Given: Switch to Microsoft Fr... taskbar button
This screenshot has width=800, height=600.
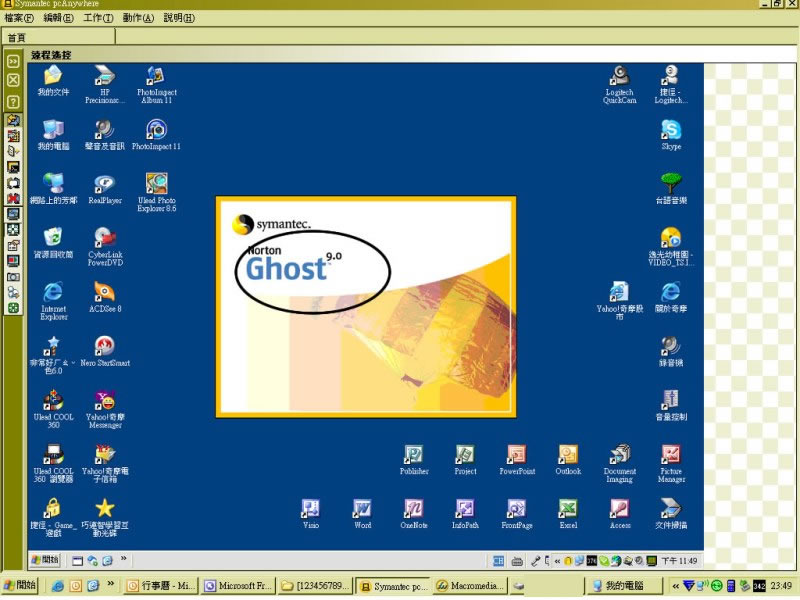Looking at the screenshot, I should (238, 586).
